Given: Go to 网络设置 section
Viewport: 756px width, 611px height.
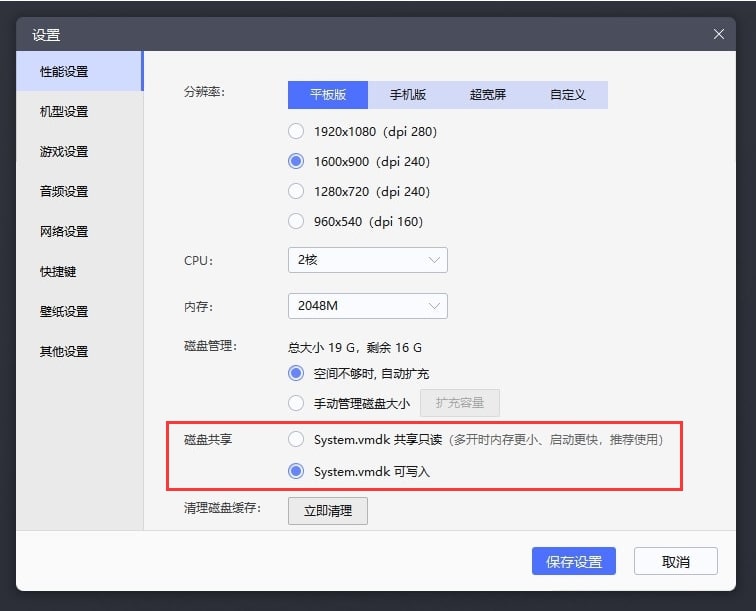Looking at the screenshot, I should coord(64,232).
